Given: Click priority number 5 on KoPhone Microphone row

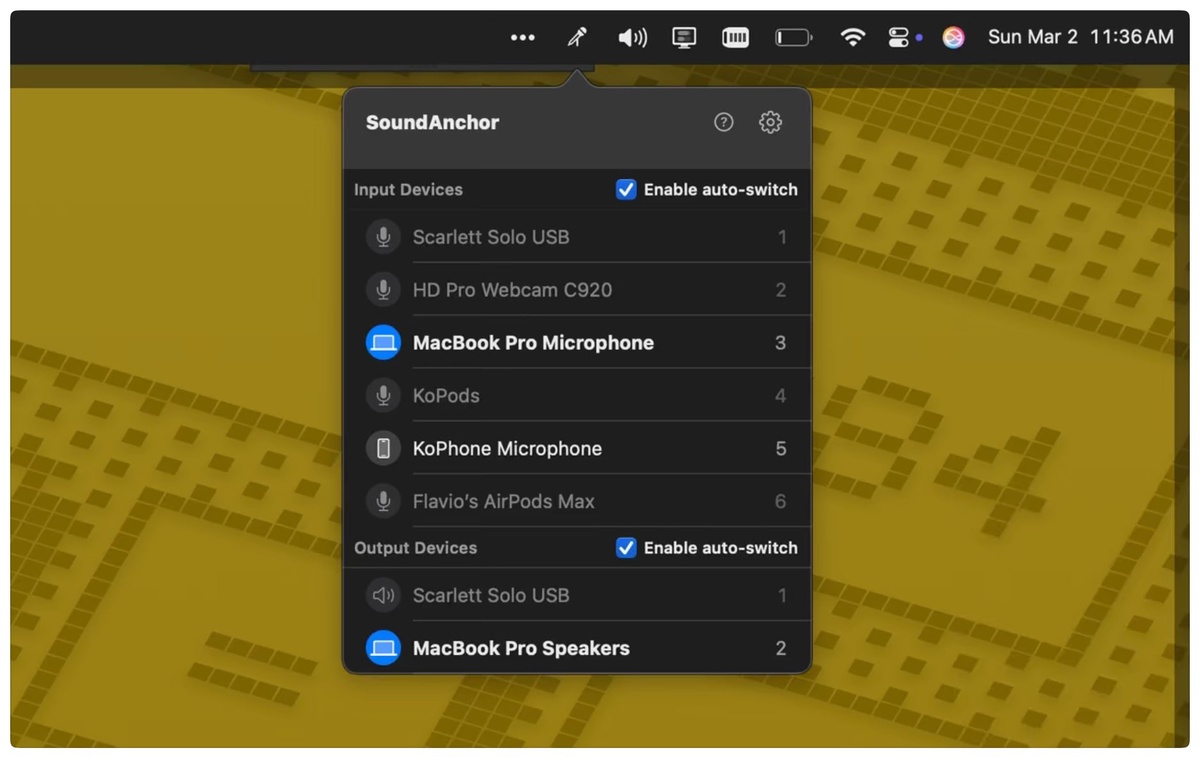Looking at the screenshot, I should click(x=781, y=449).
